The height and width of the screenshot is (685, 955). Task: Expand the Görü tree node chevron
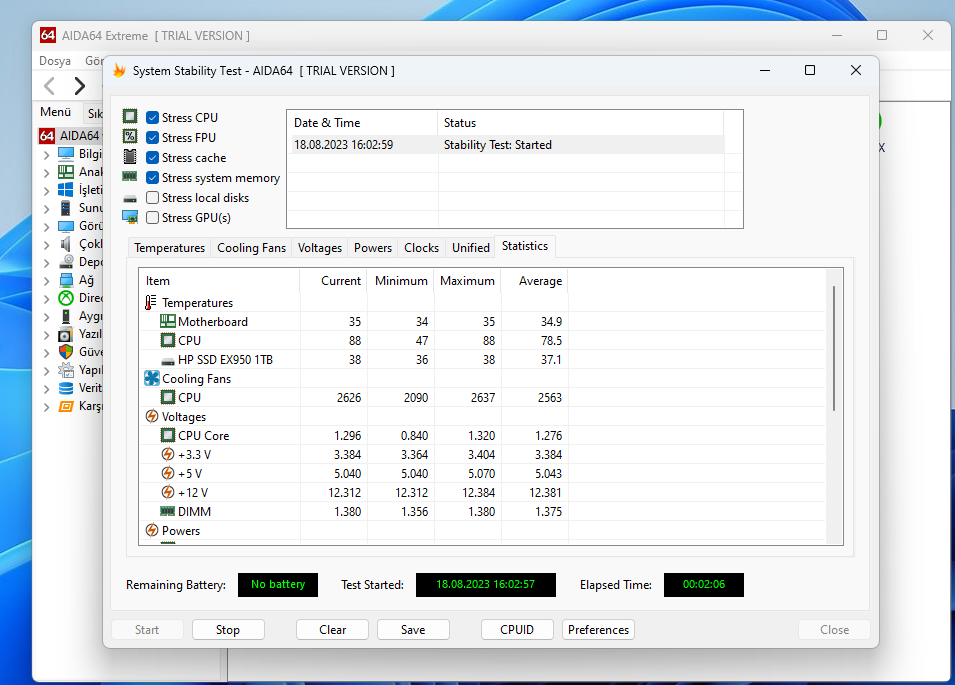(x=46, y=227)
